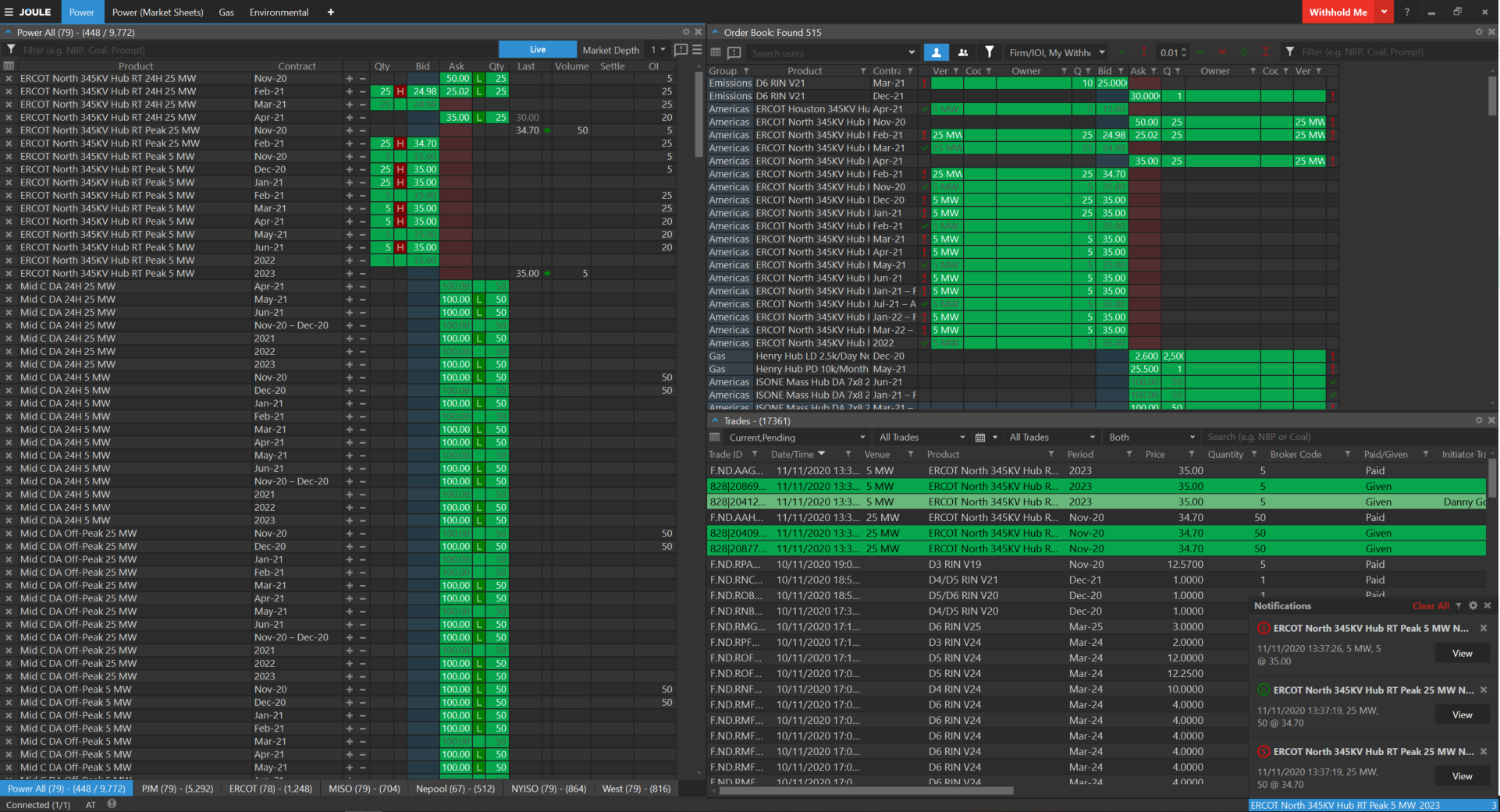Open the PJM (79) sheet tab
This screenshot has height=812, width=1500.
[178, 789]
